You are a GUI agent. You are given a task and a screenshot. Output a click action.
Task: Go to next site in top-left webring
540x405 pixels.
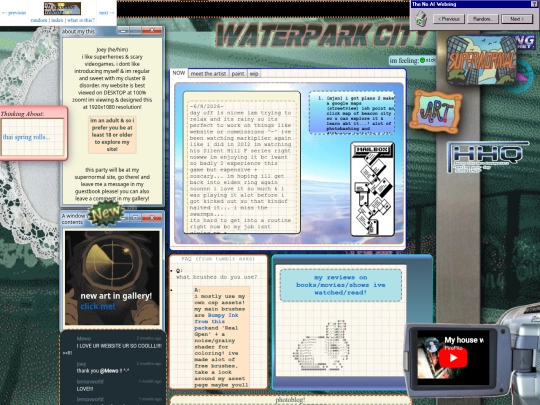click(x=106, y=13)
